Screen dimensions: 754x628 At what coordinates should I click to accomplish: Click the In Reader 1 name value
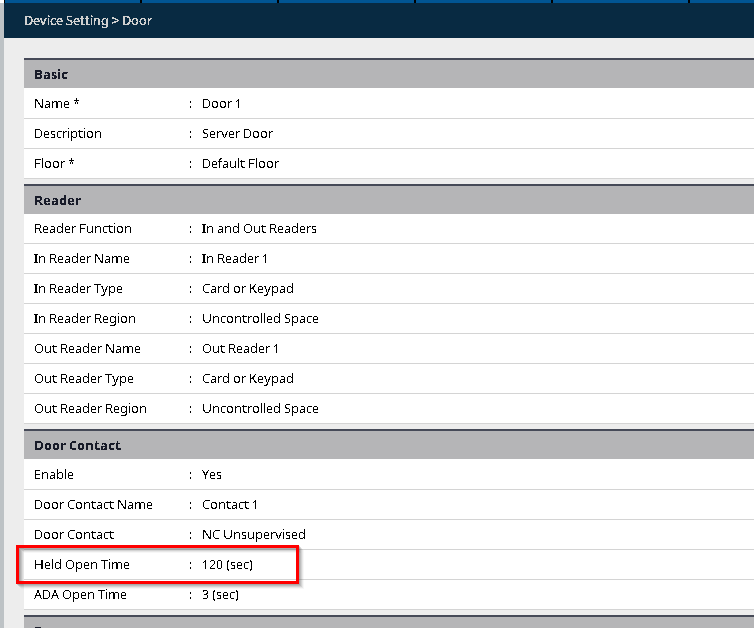pos(234,259)
